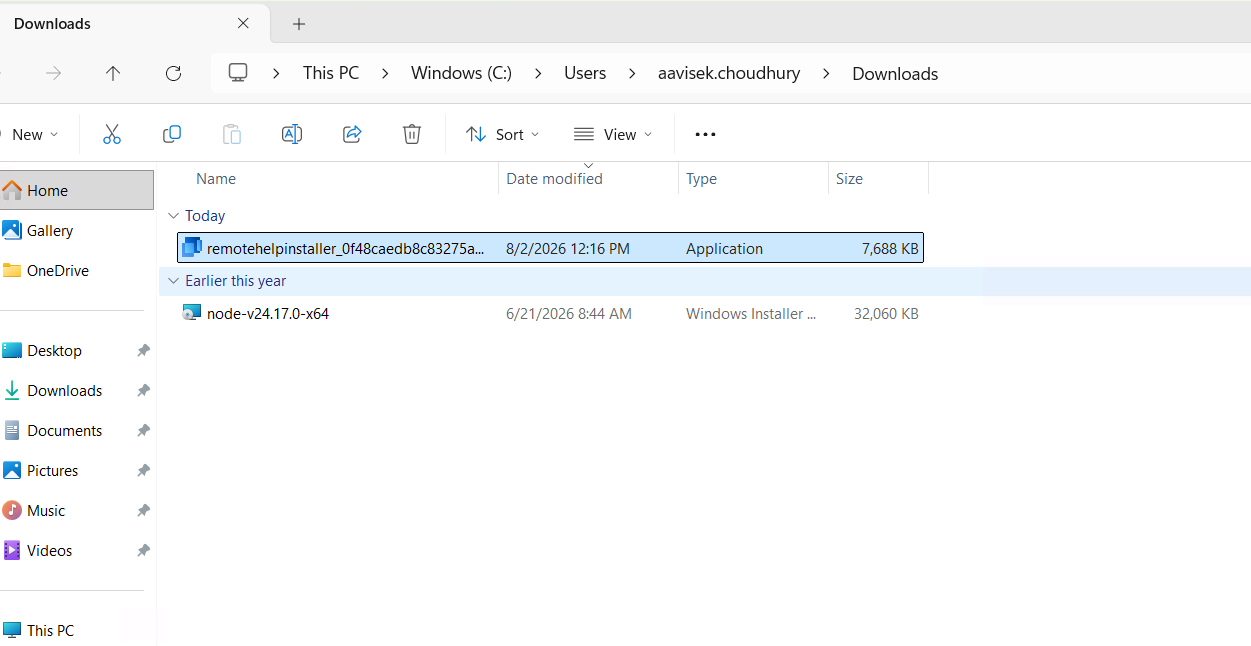Go up one folder level arrow
The image size is (1251, 646).
tap(113, 73)
